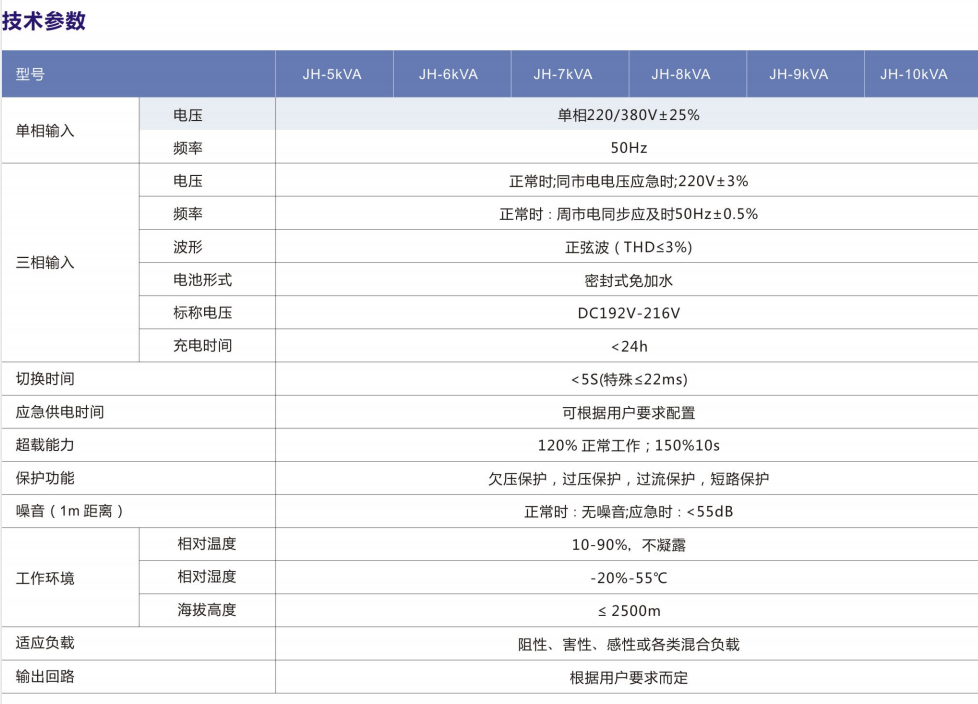
Task: Click the 'JH-5kVA' column header
Action: point(332,74)
